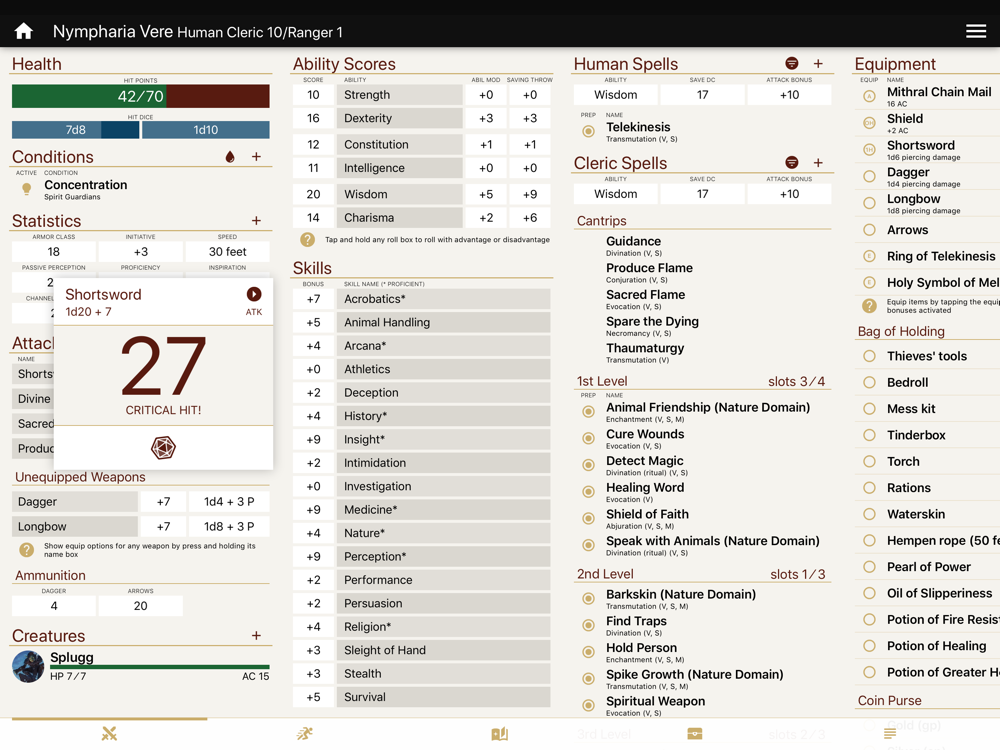
Task: Click the Dagger ammunition count 4
Action: [54, 606]
